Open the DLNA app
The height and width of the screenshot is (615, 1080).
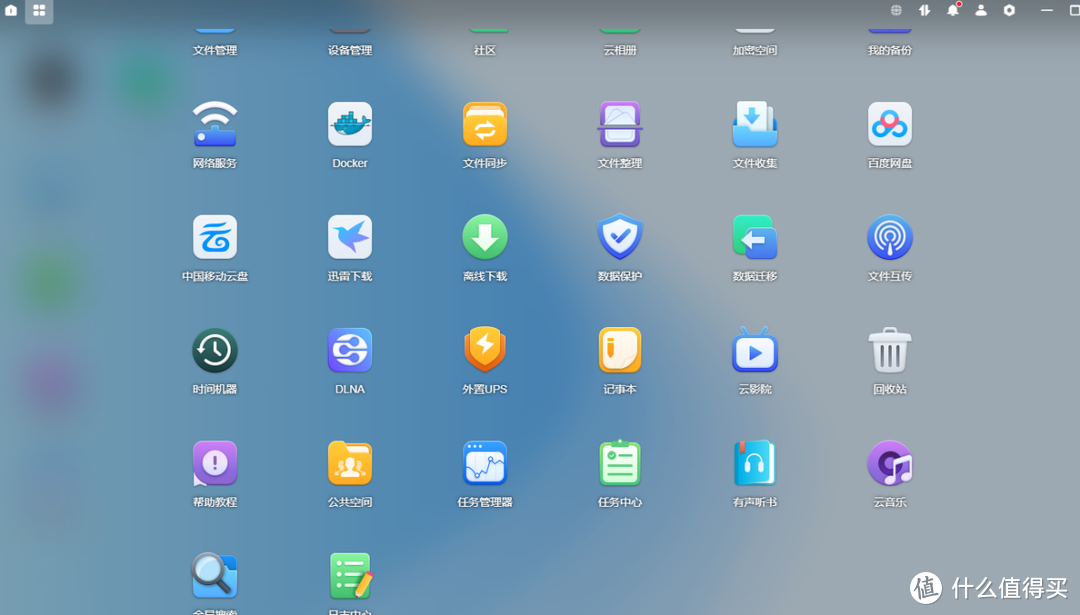[350, 351]
